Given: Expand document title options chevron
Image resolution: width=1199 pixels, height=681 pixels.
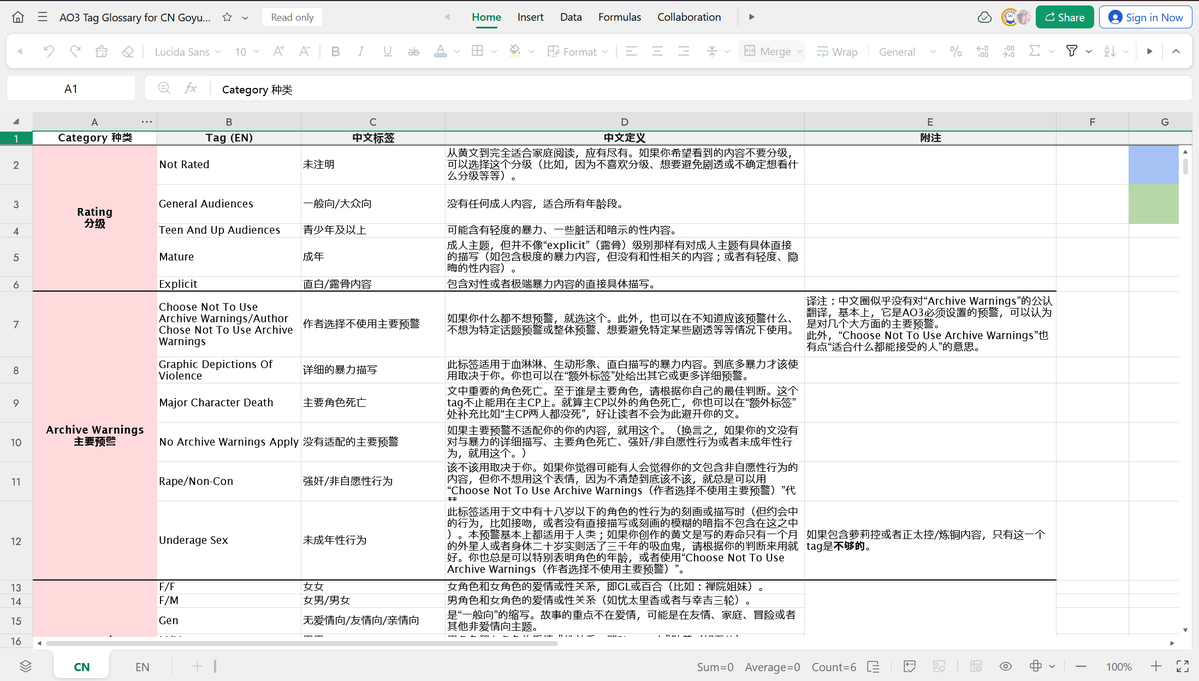Looking at the screenshot, I should (245, 18).
